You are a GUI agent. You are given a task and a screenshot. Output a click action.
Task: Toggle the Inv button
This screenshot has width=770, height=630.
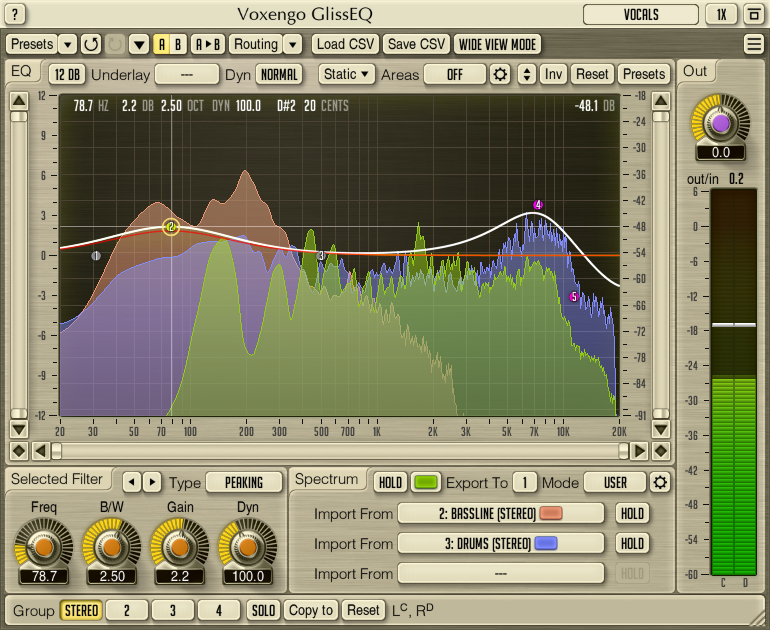[553, 75]
